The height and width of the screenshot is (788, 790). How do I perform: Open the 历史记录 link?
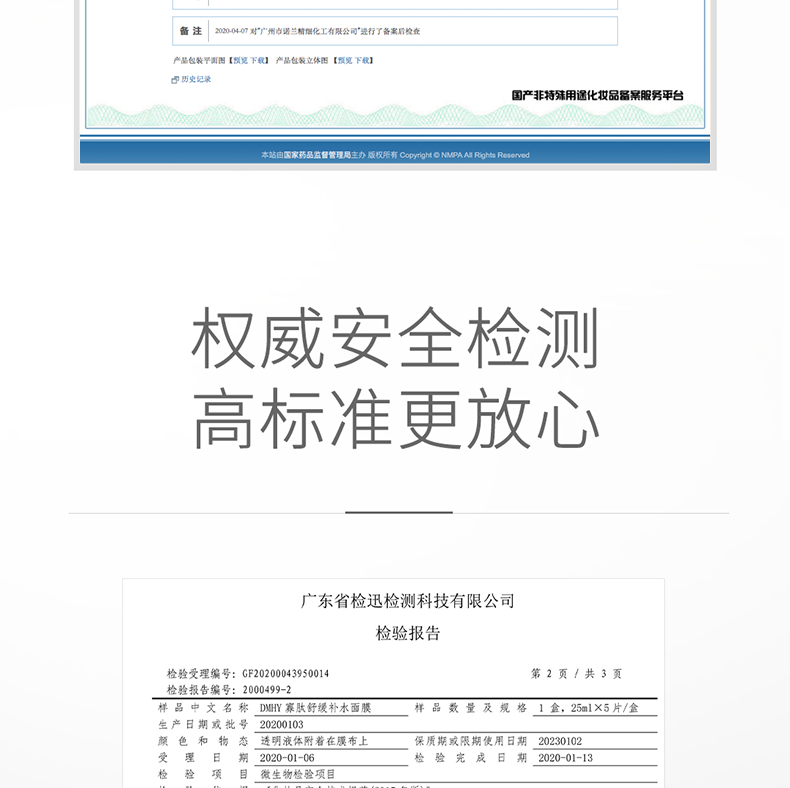tap(196, 79)
